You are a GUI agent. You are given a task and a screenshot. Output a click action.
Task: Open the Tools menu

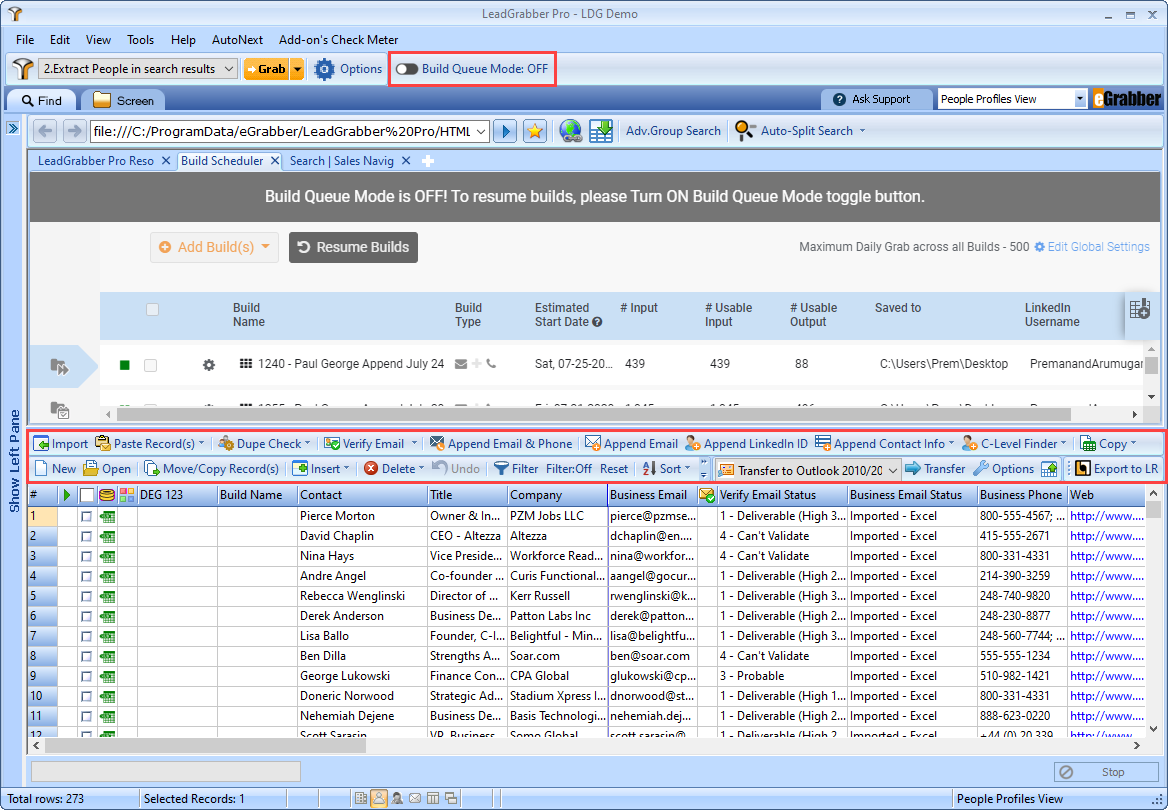(140, 39)
